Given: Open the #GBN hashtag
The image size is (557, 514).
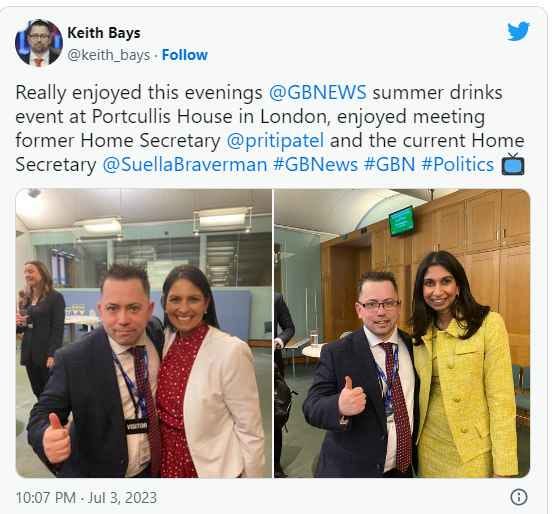Looking at the screenshot, I should pyautogui.click(x=389, y=165).
